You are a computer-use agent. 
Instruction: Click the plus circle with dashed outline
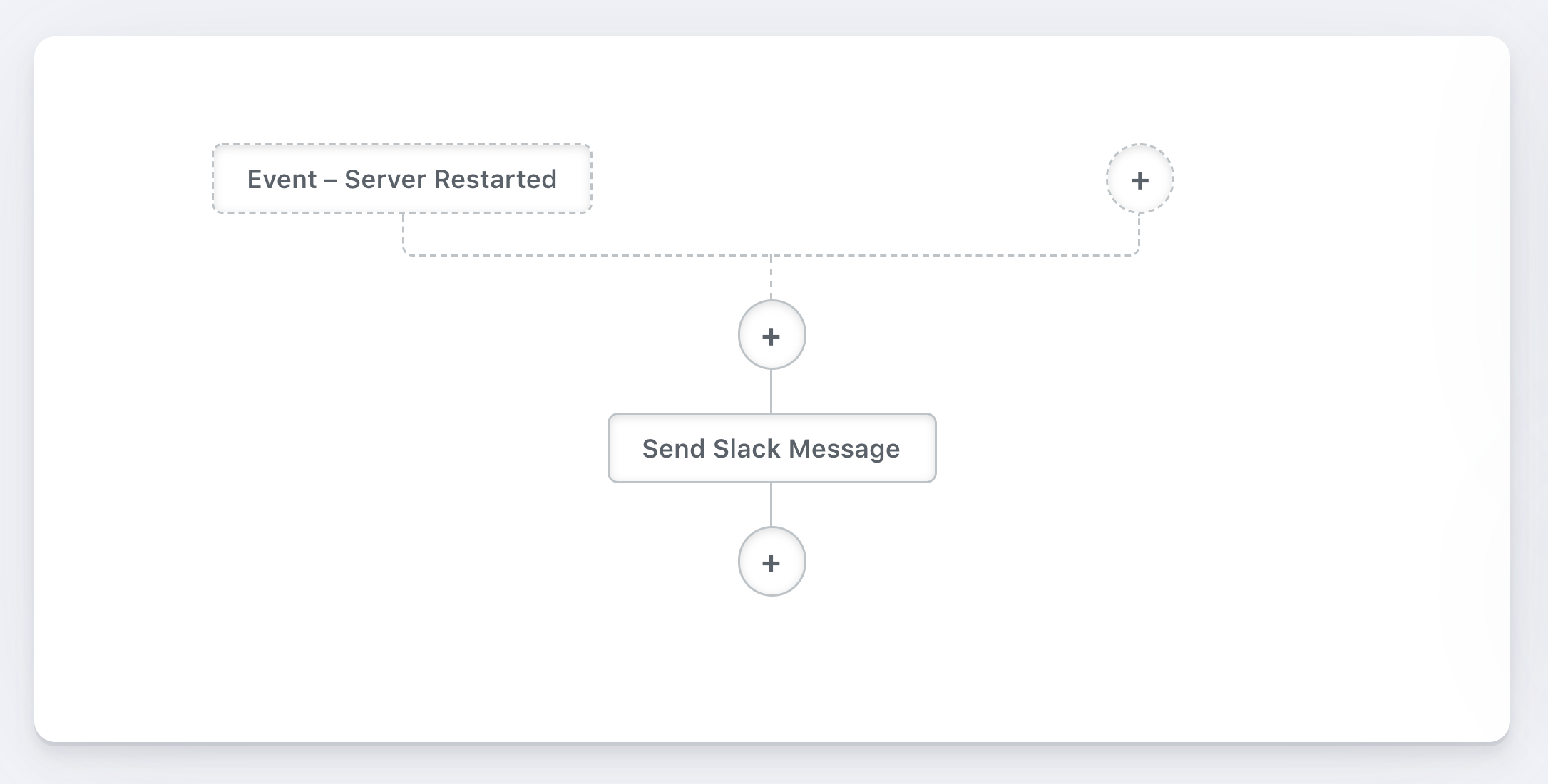(x=1139, y=179)
